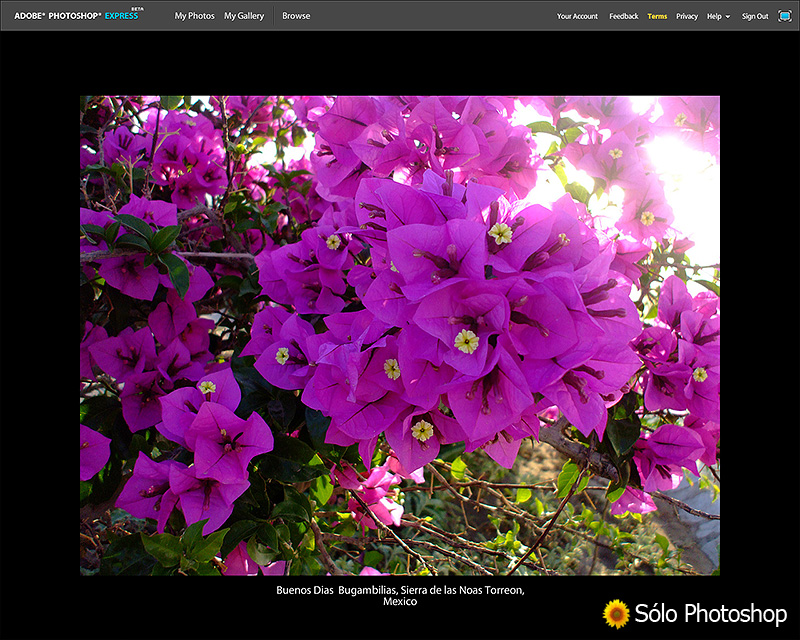Click the ADOBE PHOTOSHOP text in the logo
The width and height of the screenshot is (800, 640).
[x=57, y=15]
